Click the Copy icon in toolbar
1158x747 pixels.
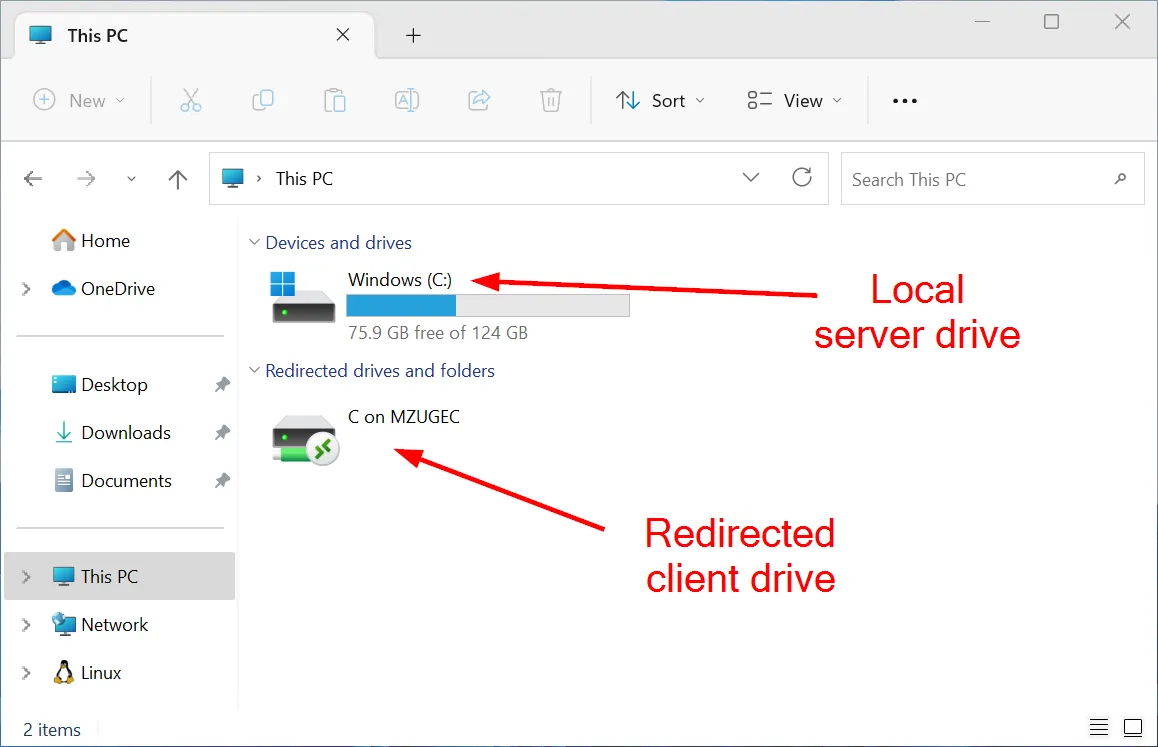pos(263,100)
